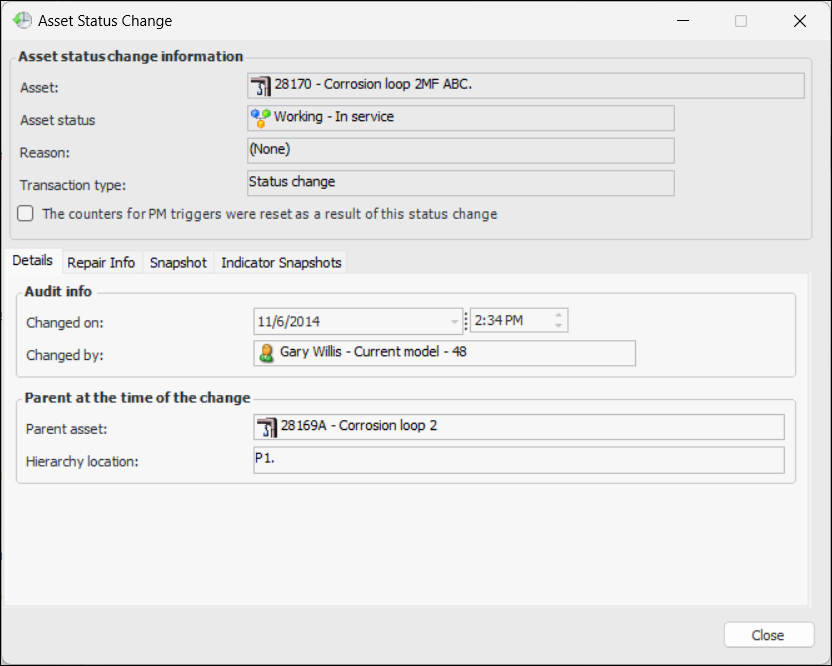
Task: Click the Hierarchy location field P1.
Action: click(x=518, y=460)
